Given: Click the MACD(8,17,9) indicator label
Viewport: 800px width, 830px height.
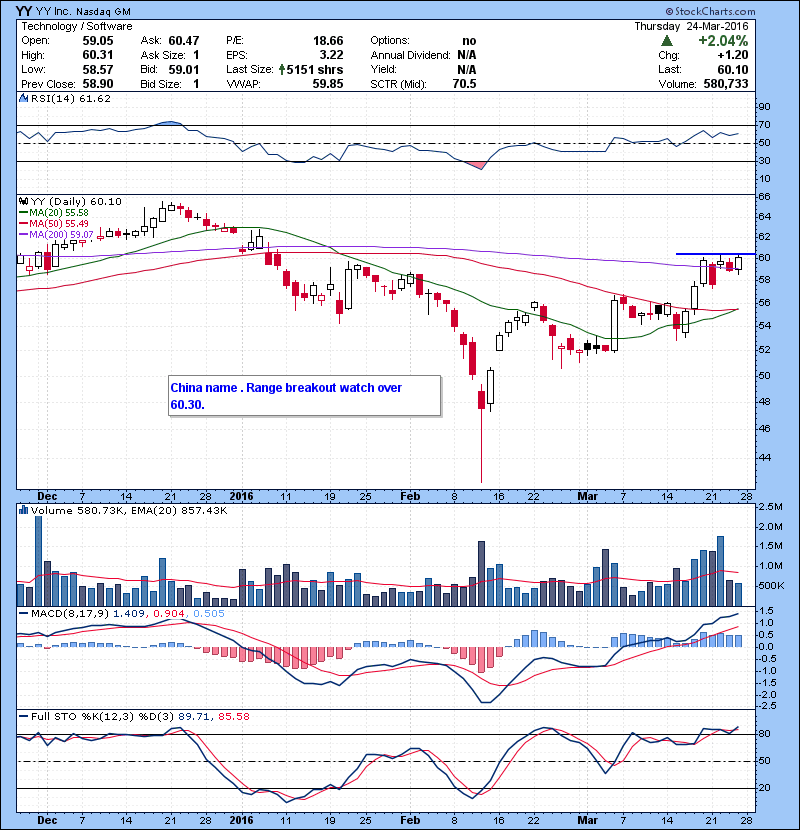Looking at the screenshot, I should tap(70, 614).
